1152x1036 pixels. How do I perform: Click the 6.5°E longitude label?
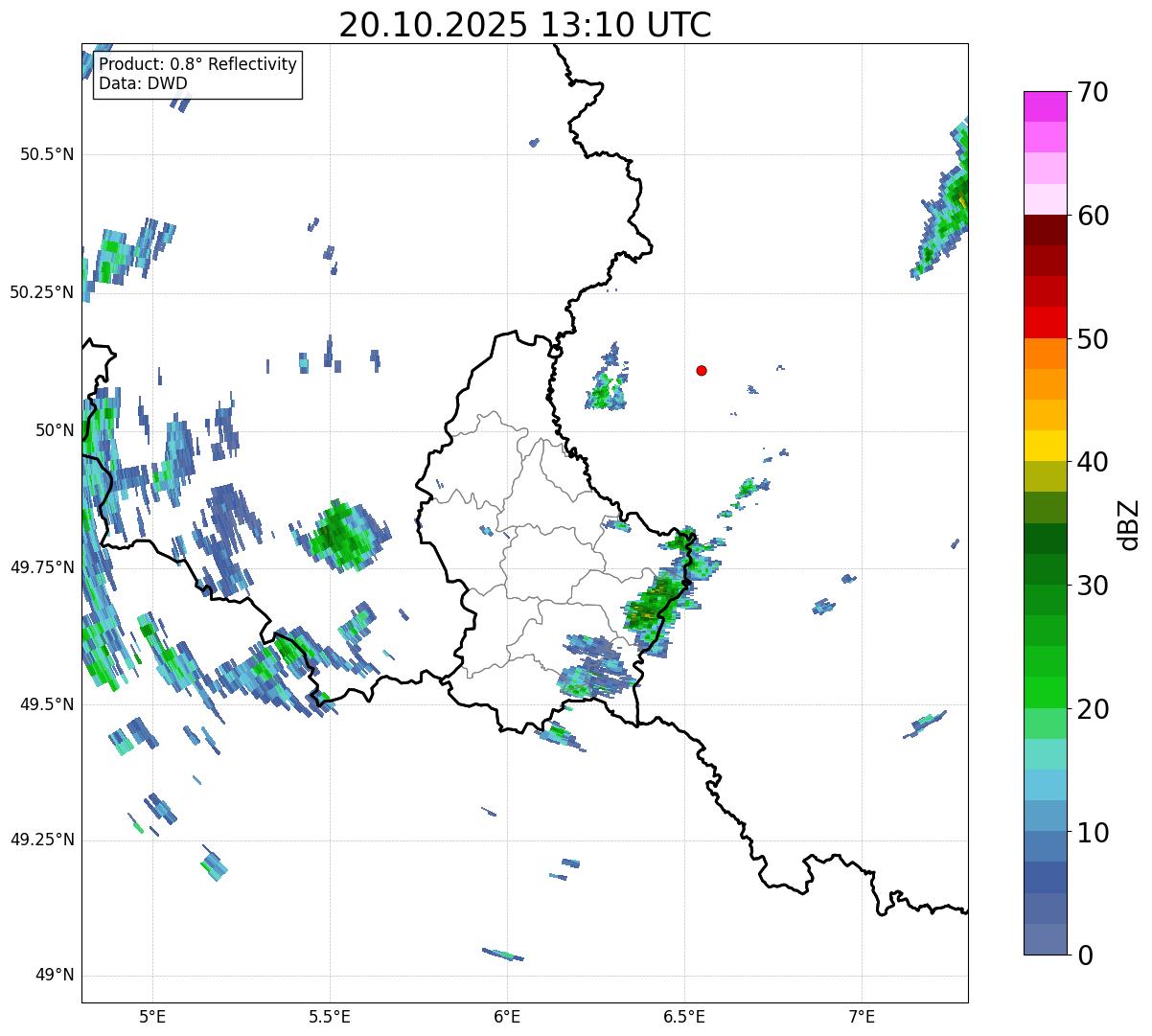pyautogui.click(x=684, y=1018)
